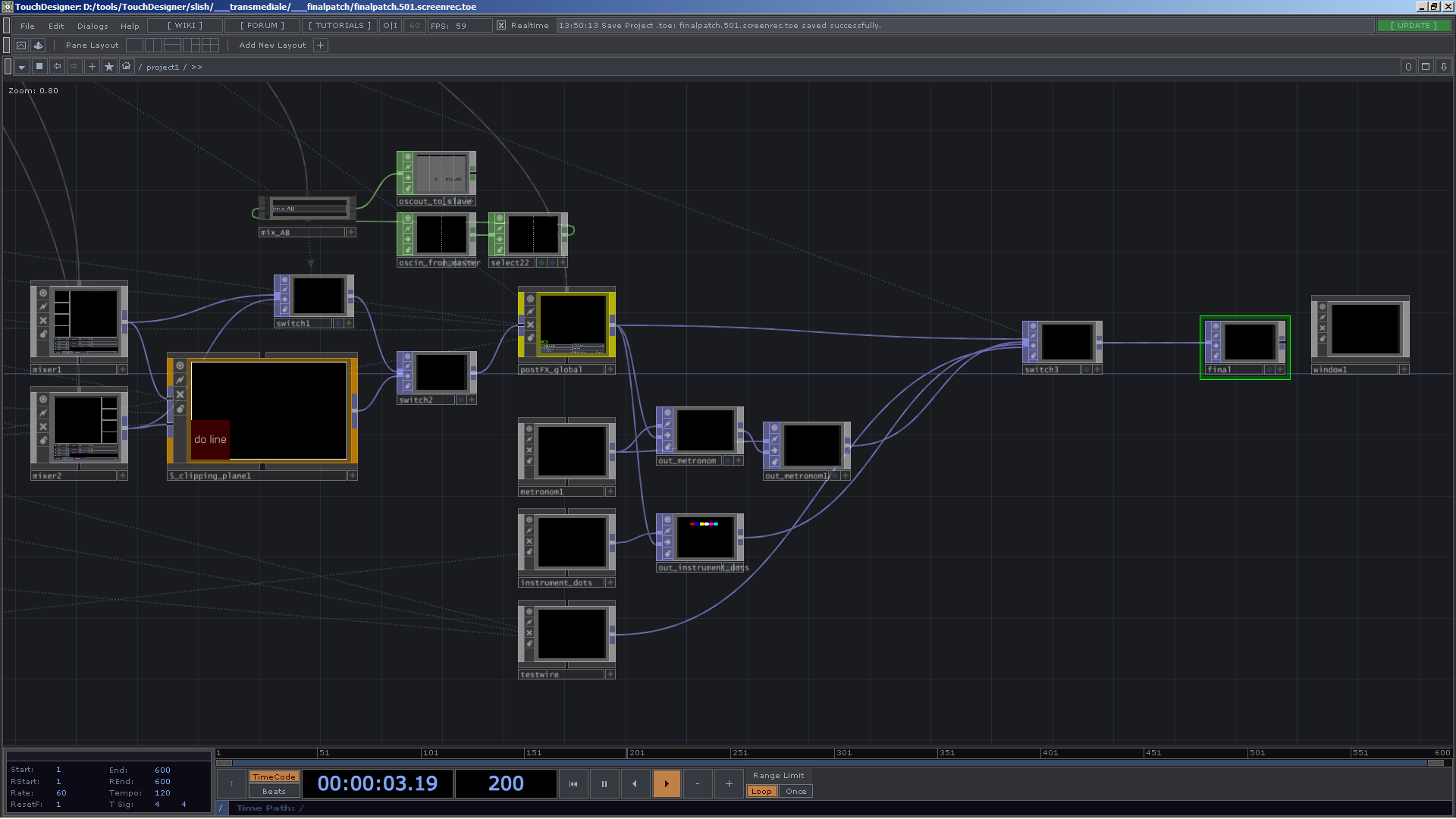Toggle the Realtime checkbox

coord(501,26)
